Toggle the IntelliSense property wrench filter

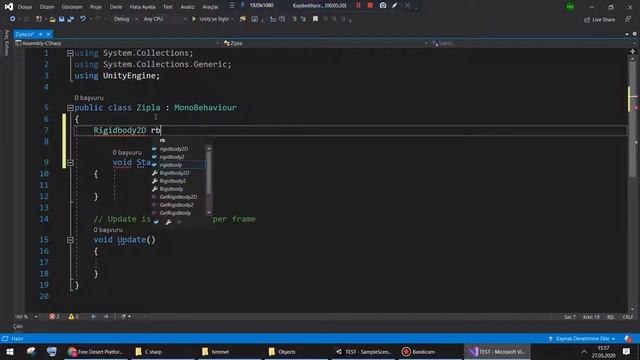pyautogui.click(x=168, y=222)
